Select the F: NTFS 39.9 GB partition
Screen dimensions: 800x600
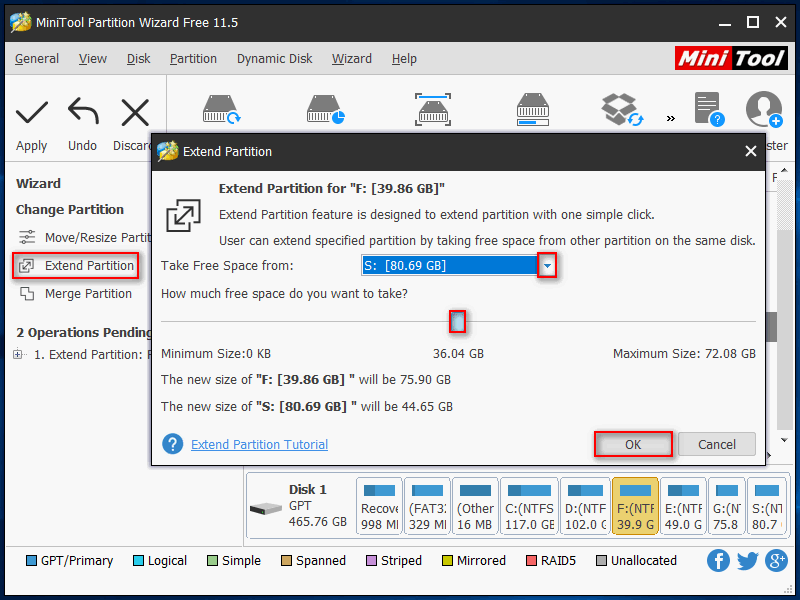pyautogui.click(x=635, y=506)
